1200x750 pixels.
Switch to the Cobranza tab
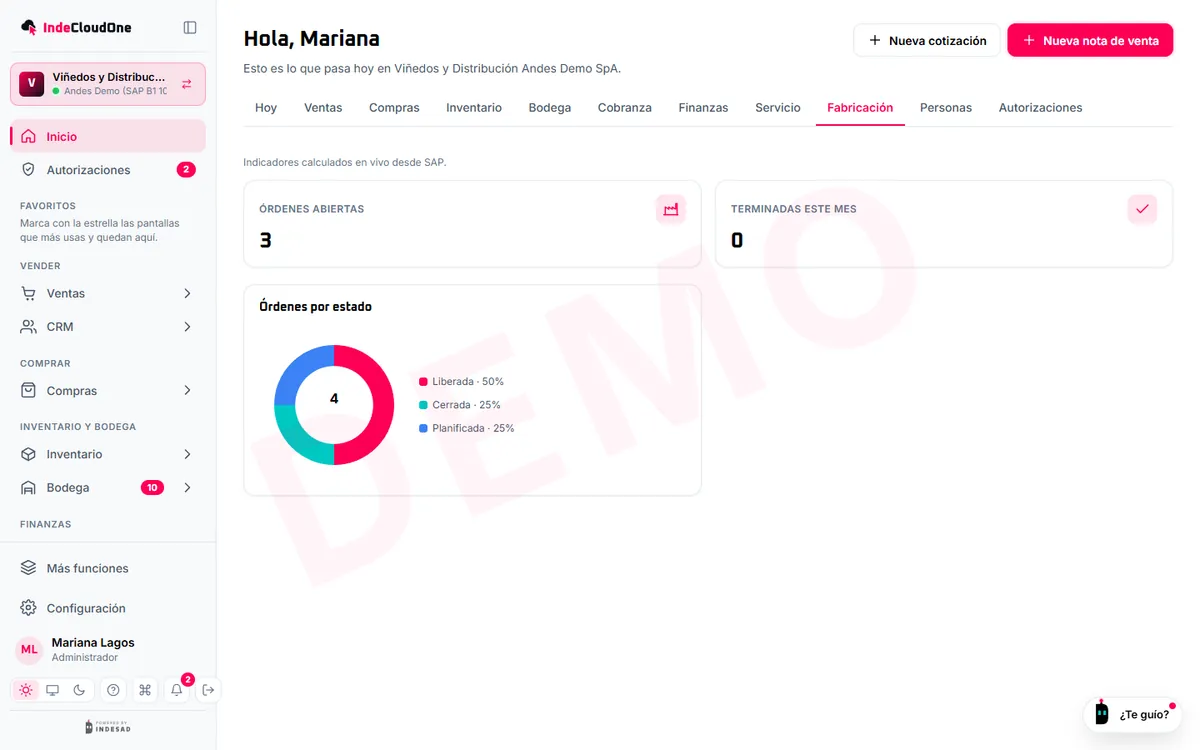(625, 107)
